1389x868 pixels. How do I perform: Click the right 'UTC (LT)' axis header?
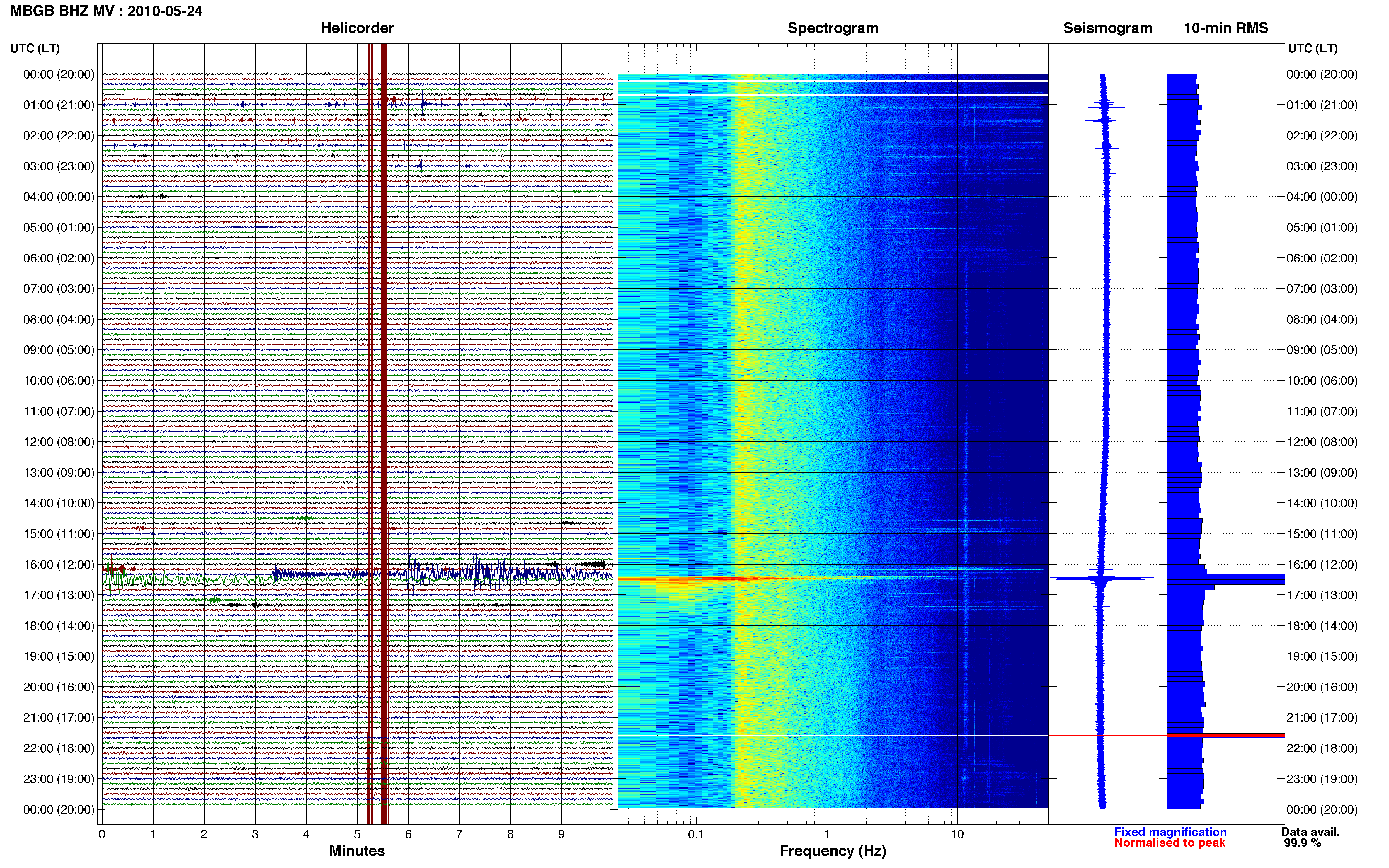1313,48
